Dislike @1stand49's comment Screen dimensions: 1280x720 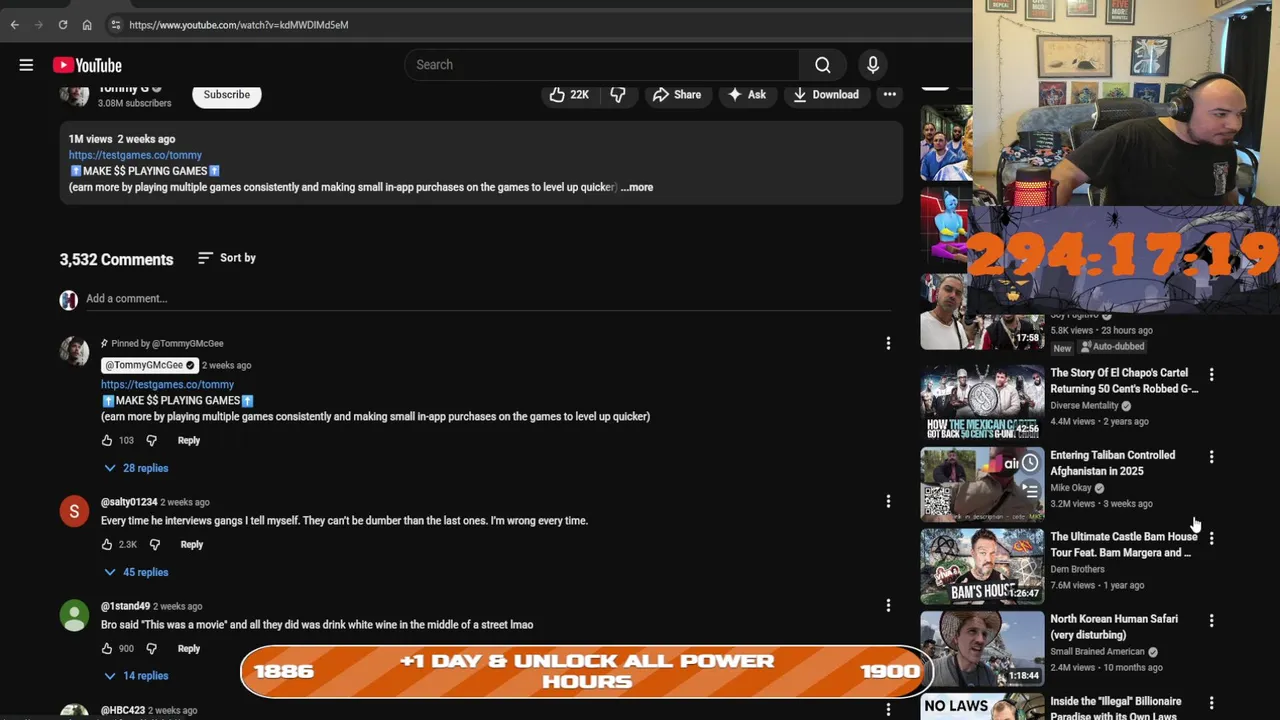[151, 648]
